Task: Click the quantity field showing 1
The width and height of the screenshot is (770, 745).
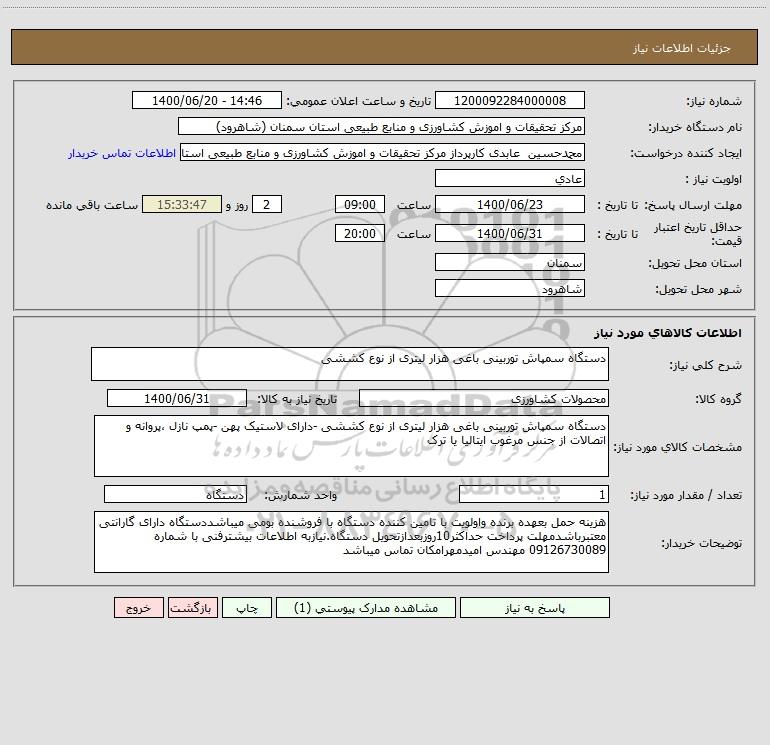Action: [x=534, y=495]
